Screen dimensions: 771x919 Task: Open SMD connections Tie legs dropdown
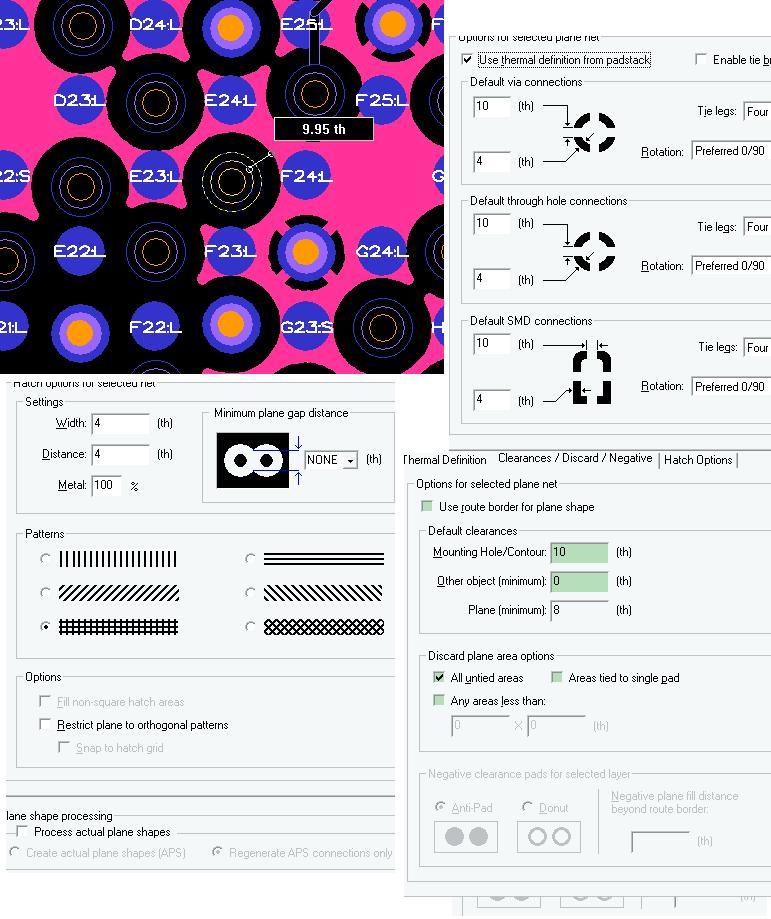coord(757,348)
